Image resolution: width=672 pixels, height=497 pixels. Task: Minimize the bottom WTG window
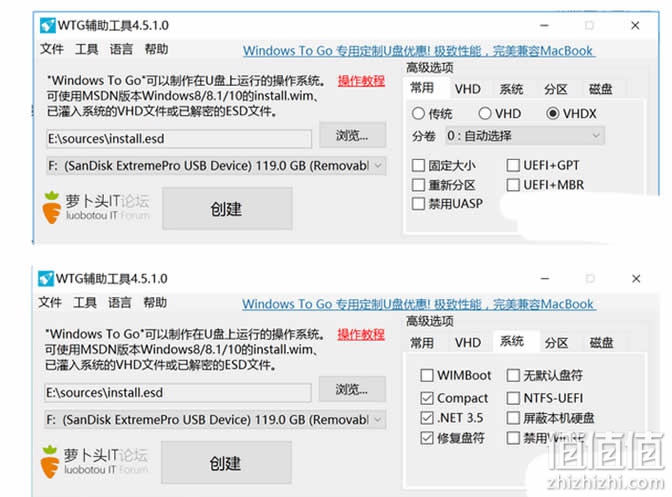click(x=545, y=279)
